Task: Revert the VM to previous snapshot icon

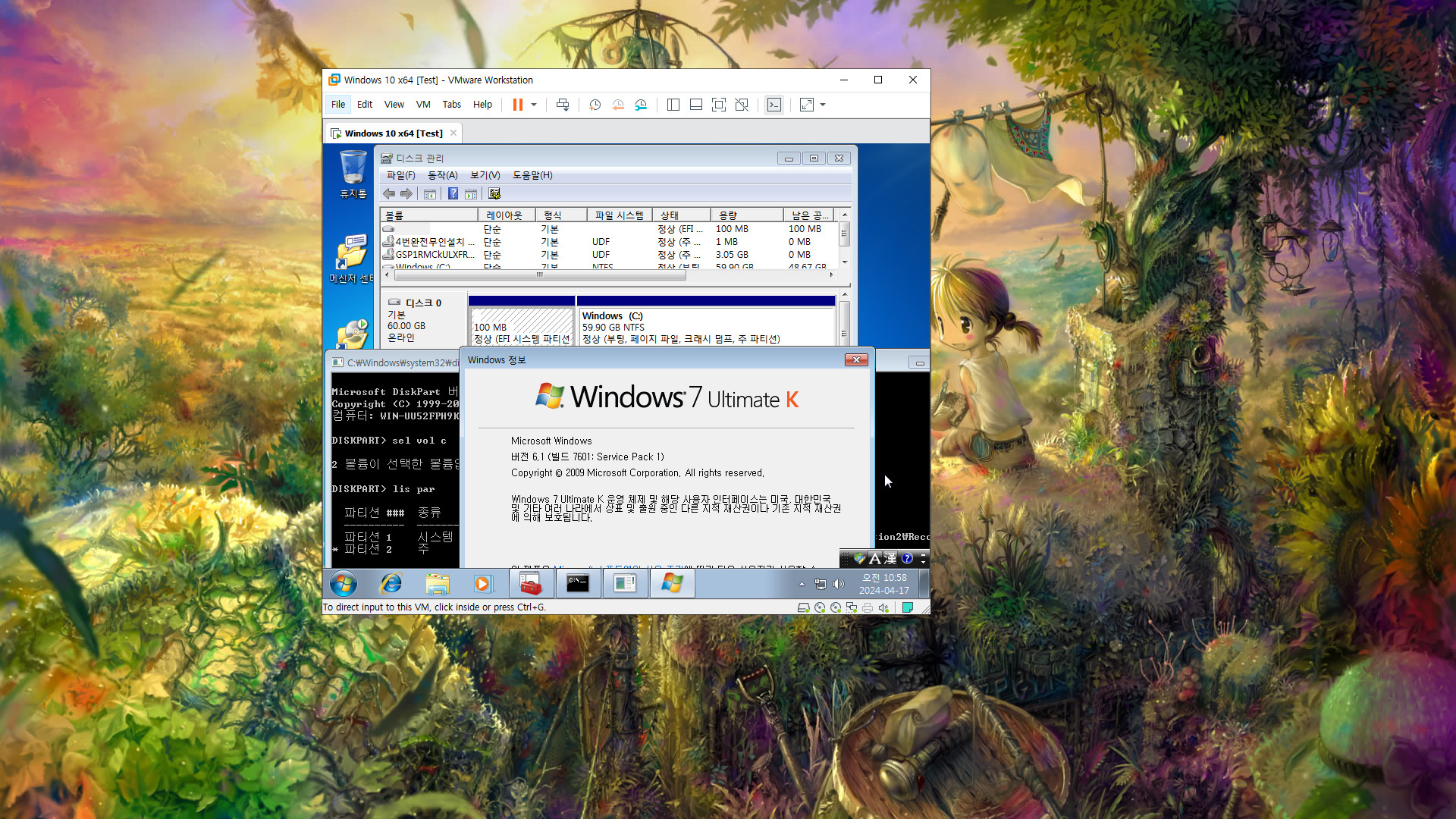Action: click(x=618, y=105)
